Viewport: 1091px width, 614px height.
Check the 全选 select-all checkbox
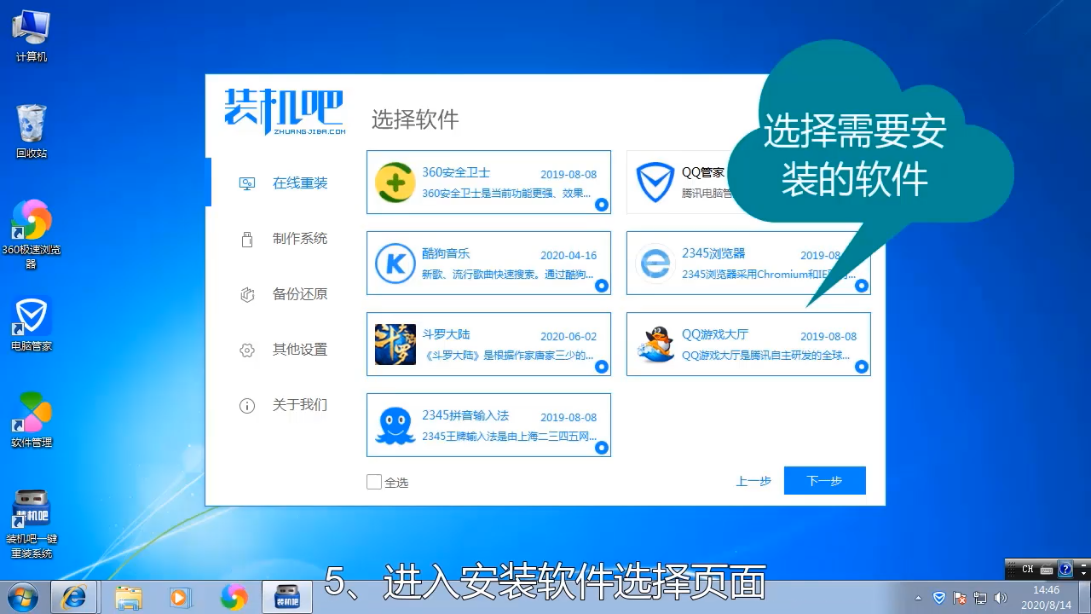tap(374, 480)
